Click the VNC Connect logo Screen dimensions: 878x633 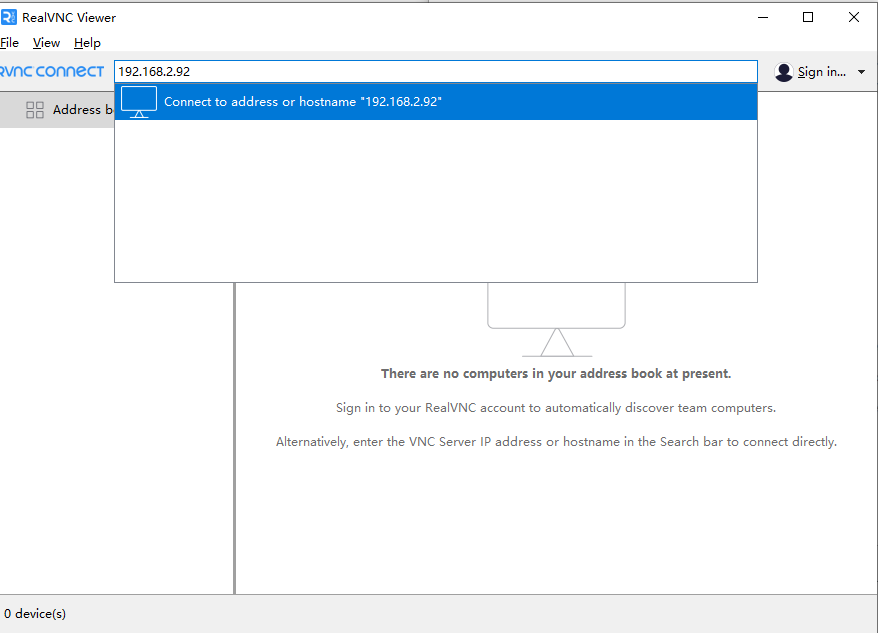click(x=52, y=71)
